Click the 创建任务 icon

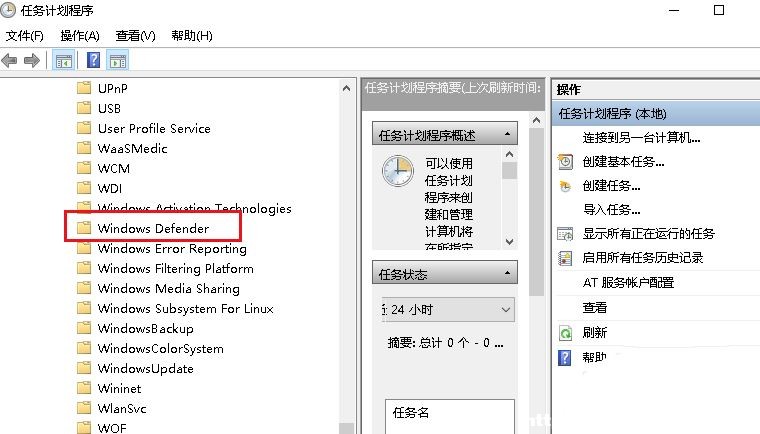pos(565,186)
